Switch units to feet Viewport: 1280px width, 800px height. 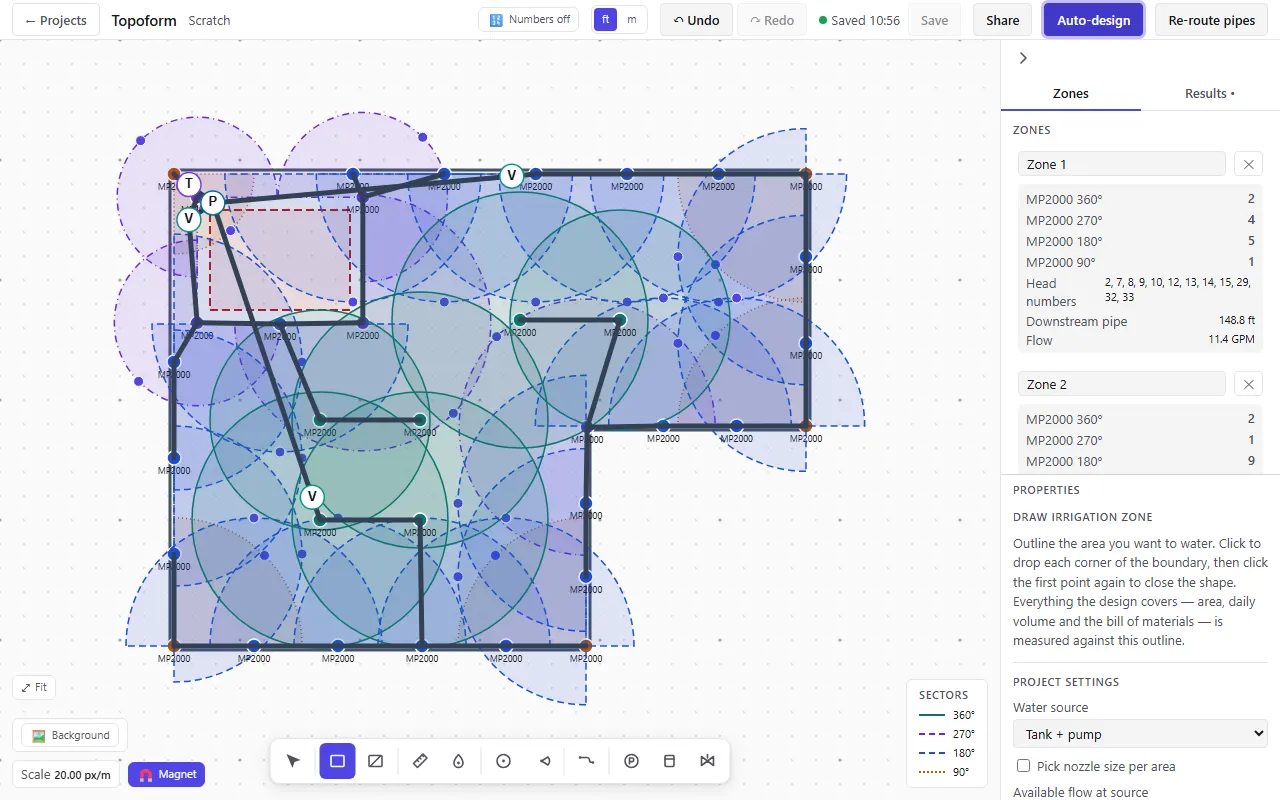605,20
